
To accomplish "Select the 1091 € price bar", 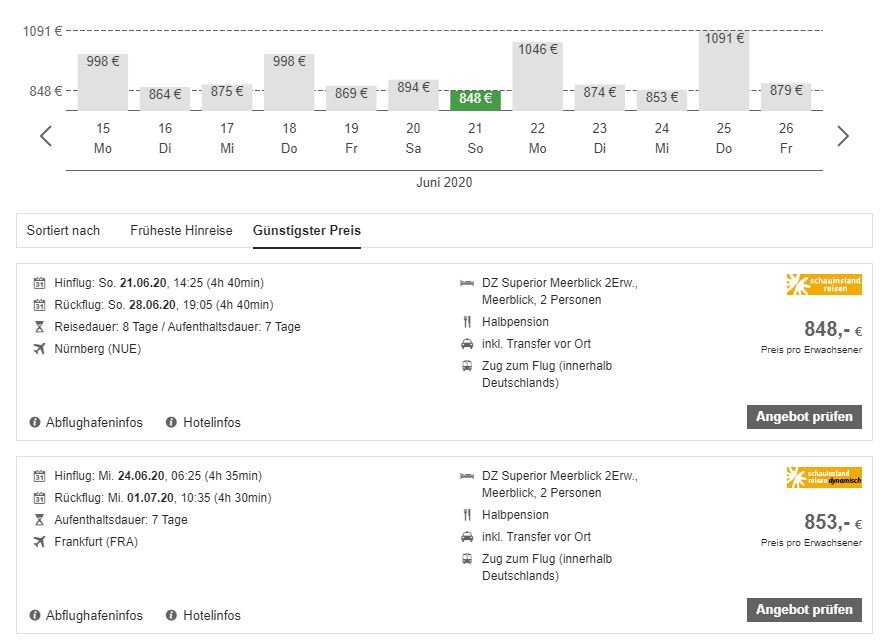I will (x=724, y=70).
